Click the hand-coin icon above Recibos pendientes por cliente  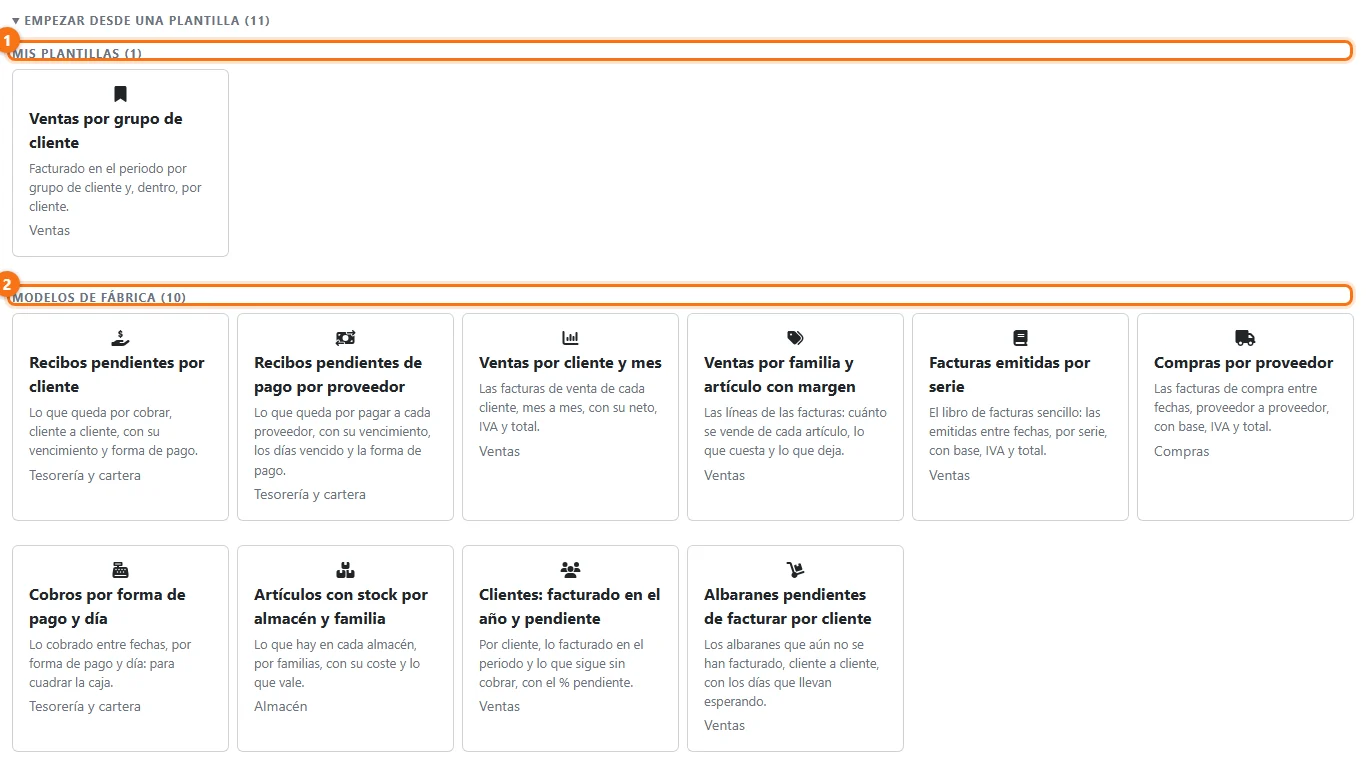point(120,338)
